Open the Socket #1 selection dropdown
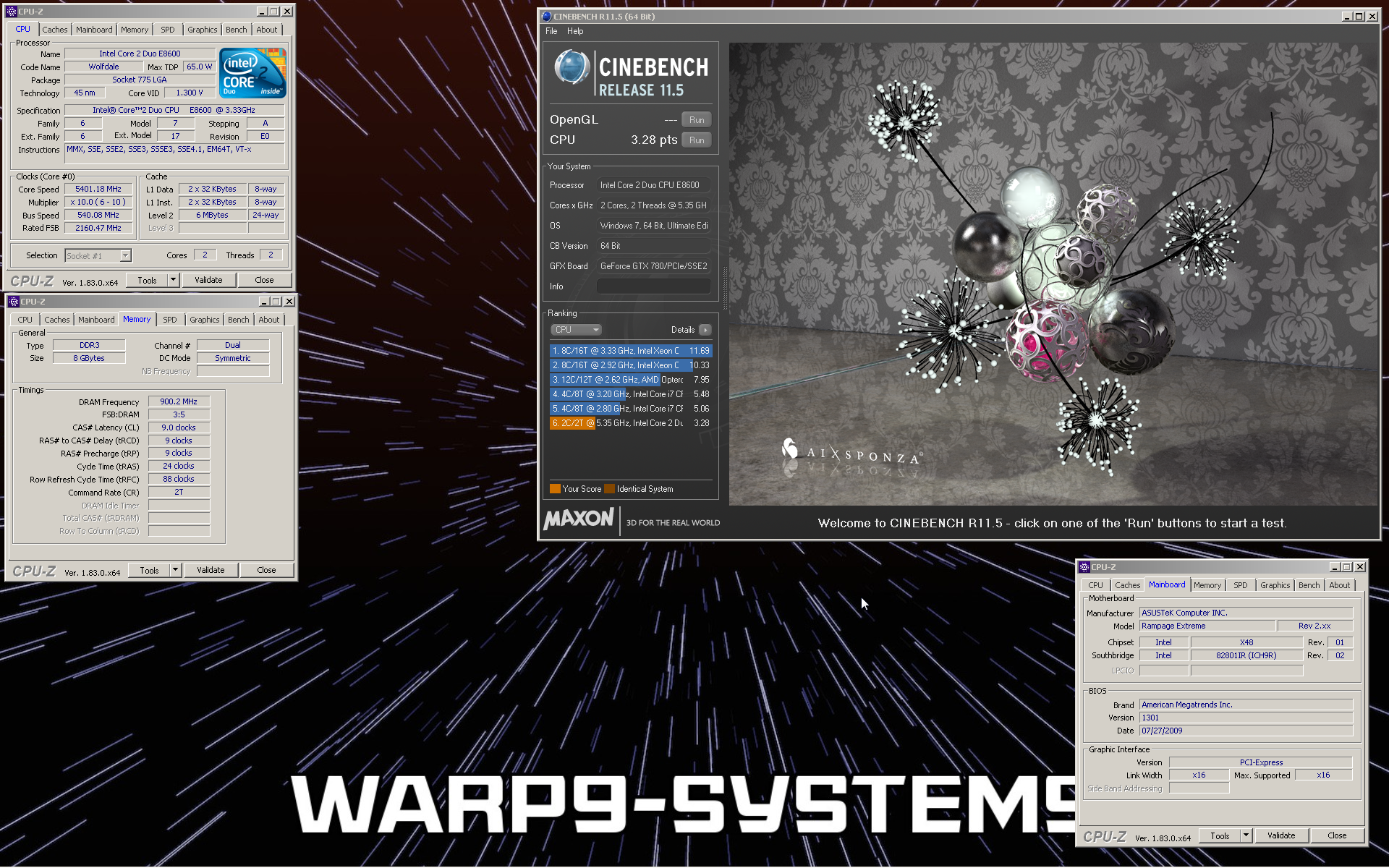Viewport: 1389px width, 868px height. (98, 255)
